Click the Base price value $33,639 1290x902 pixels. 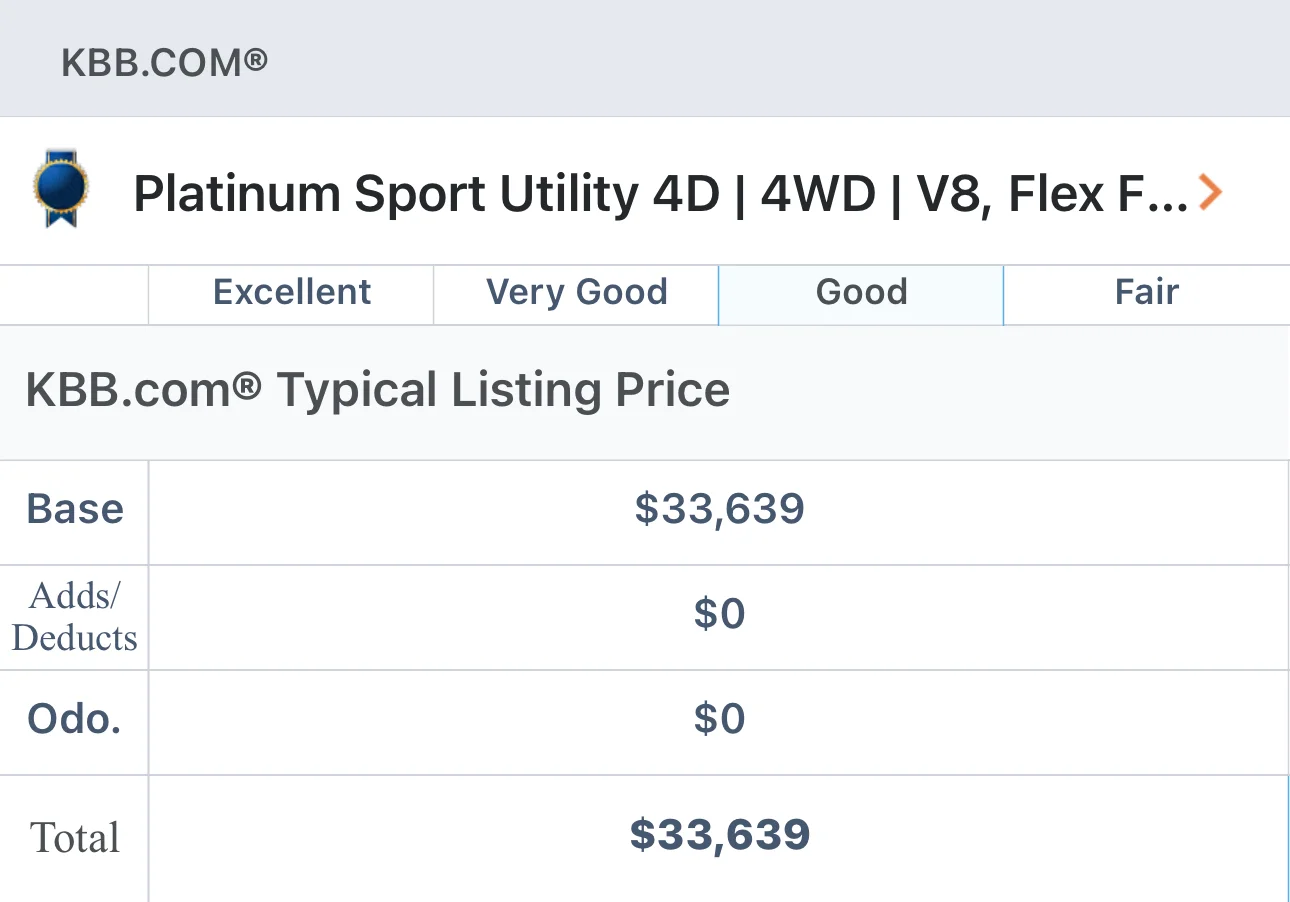[x=719, y=509]
